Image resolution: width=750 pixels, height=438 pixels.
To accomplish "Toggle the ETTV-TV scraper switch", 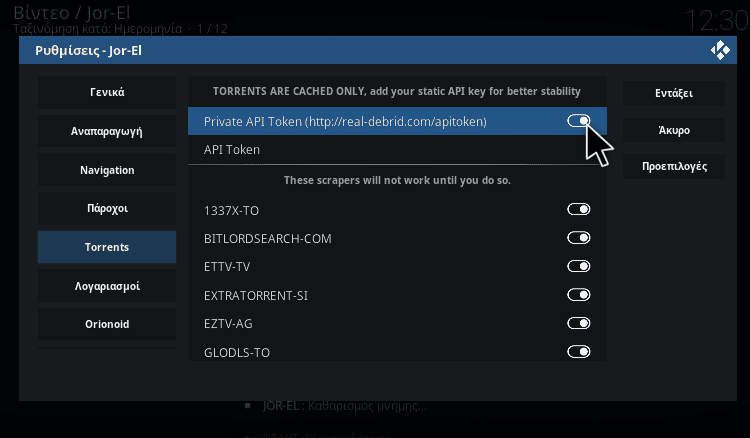I will [578, 267].
